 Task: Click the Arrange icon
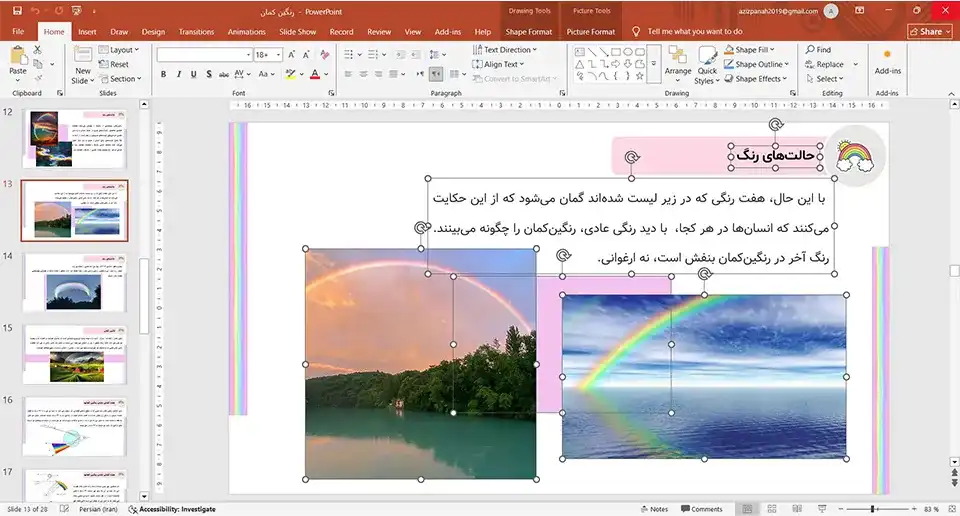tap(678, 56)
